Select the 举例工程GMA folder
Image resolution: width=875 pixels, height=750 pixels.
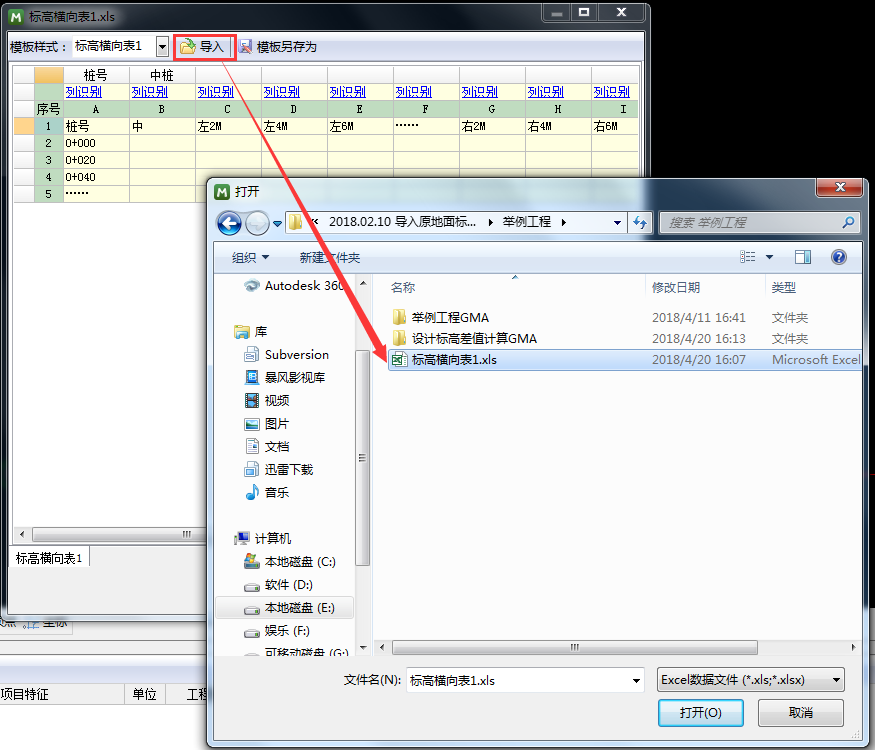[450, 318]
